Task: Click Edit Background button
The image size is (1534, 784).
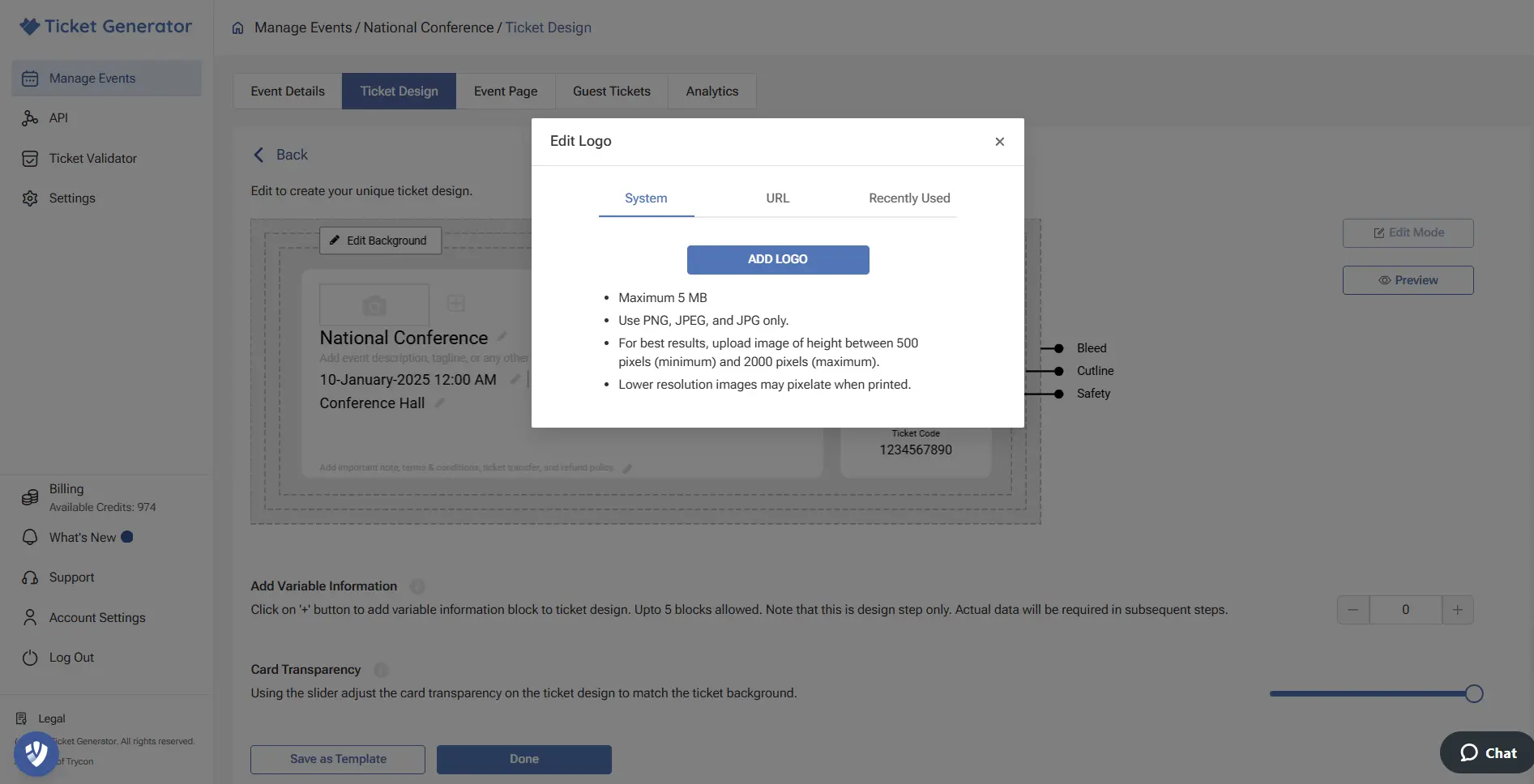Action: pos(380,241)
